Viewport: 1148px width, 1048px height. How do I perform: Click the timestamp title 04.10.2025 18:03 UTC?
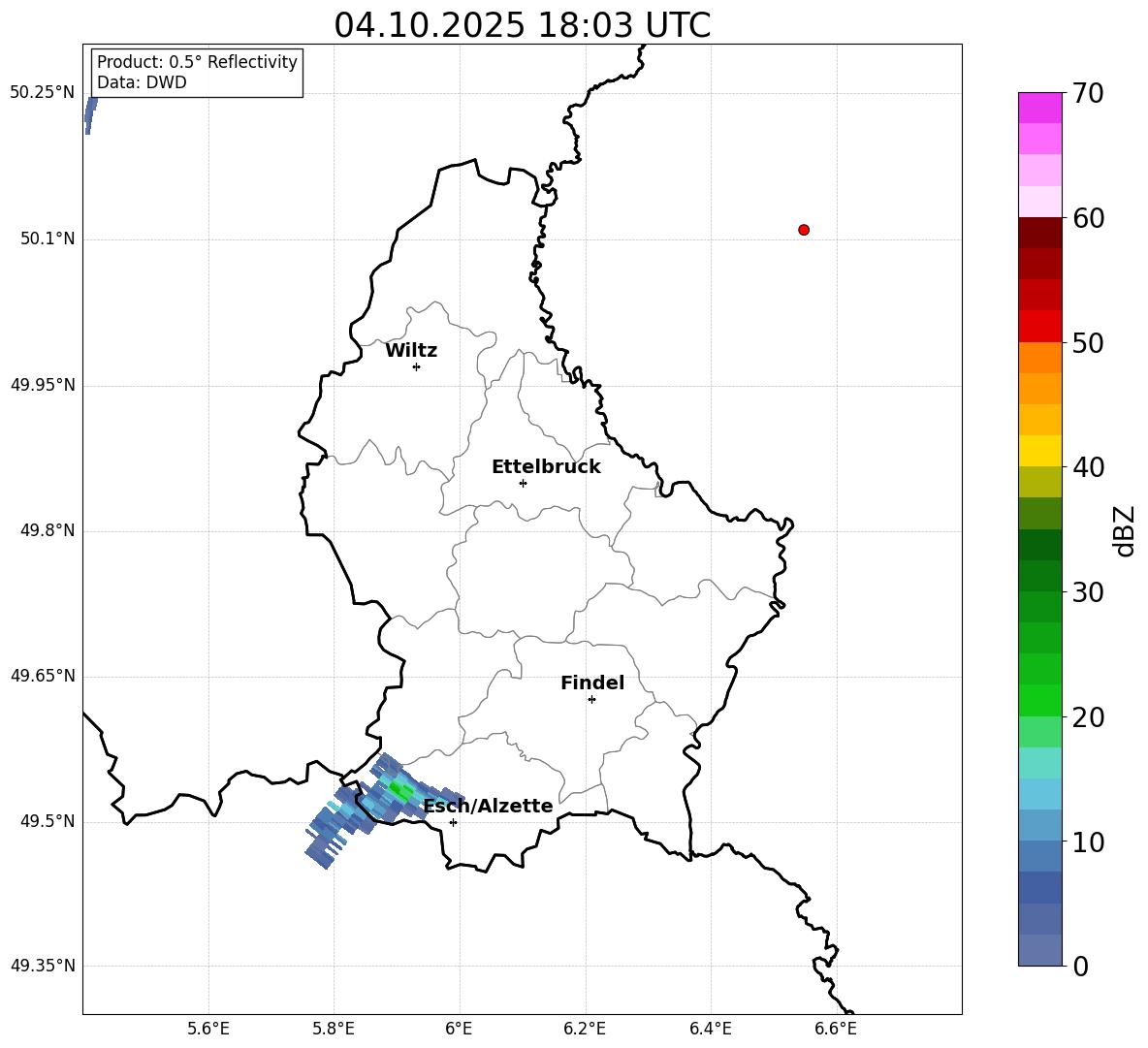522,25
